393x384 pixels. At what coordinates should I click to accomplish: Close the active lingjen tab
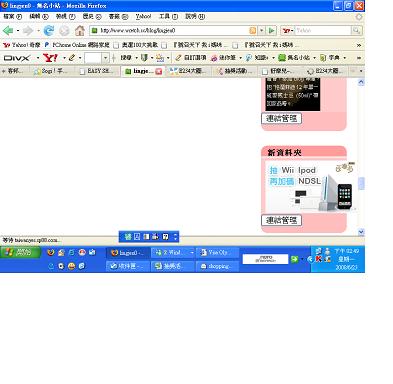159,71
